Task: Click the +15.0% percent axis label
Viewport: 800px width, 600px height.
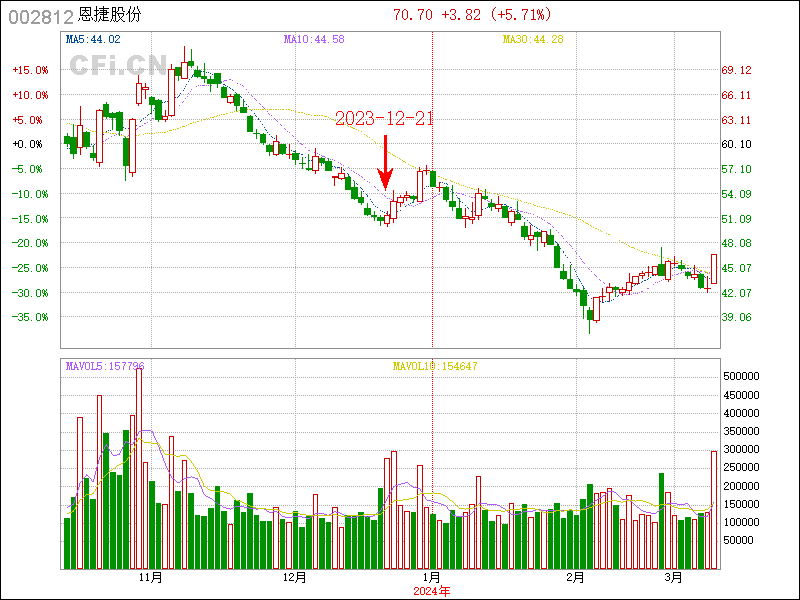Action: pyautogui.click(x=30, y=70)
